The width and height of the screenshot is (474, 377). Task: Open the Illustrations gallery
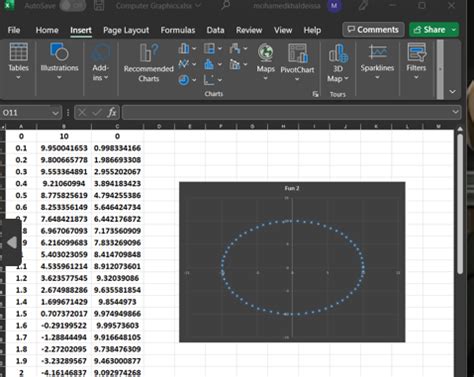pos(59,61)
